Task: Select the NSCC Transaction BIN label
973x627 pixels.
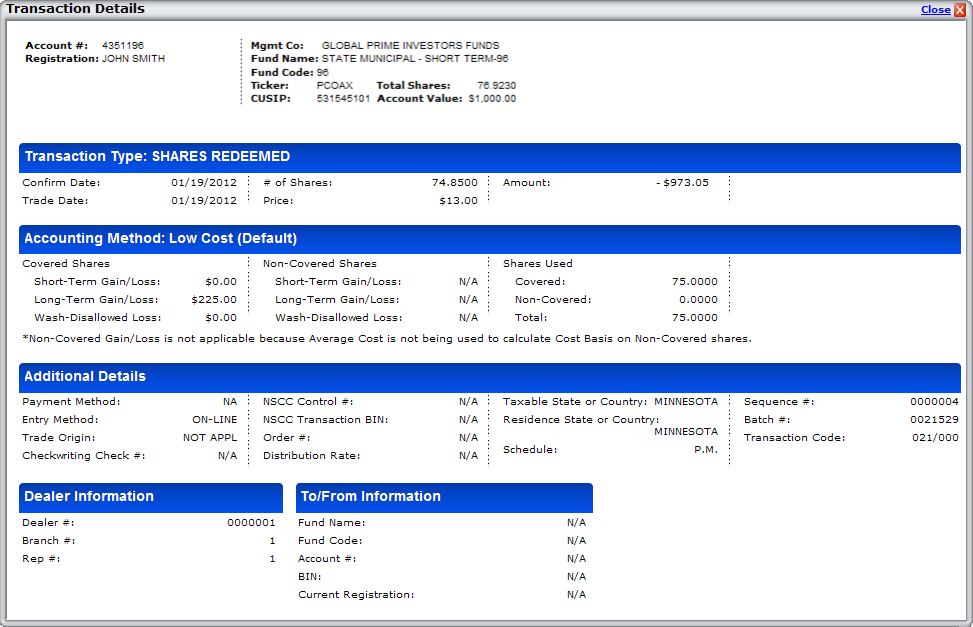Action: tap(326, 420)
